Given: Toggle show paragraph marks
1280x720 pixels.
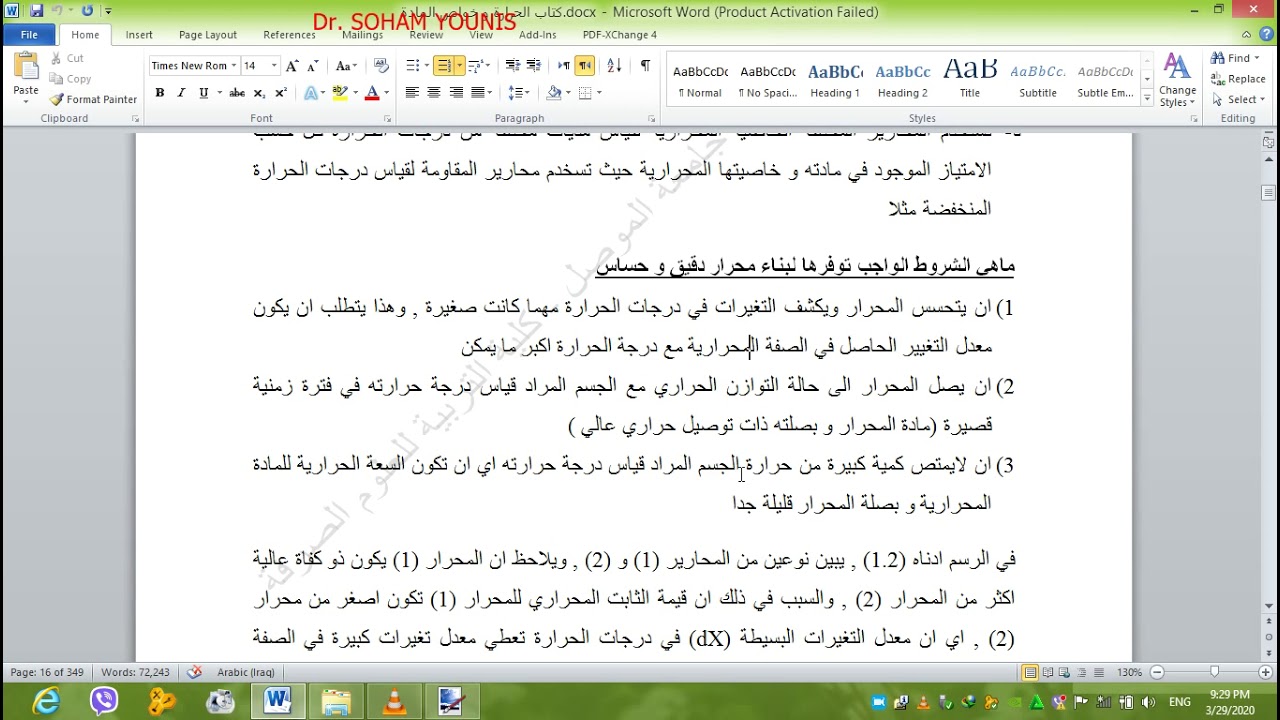Looking at the screenshot, I should pos(645,66).
